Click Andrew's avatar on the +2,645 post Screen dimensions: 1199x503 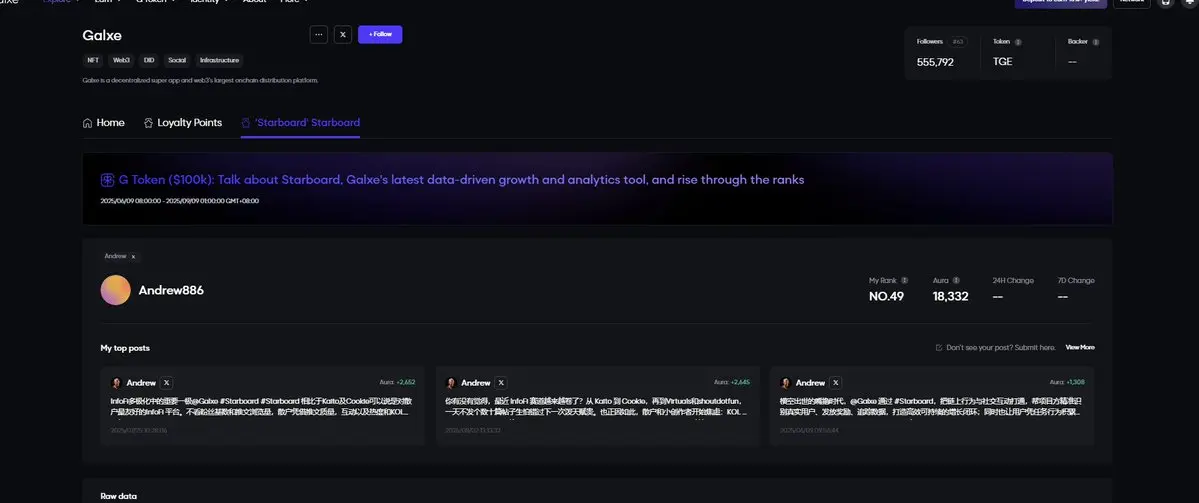[451, 383]
